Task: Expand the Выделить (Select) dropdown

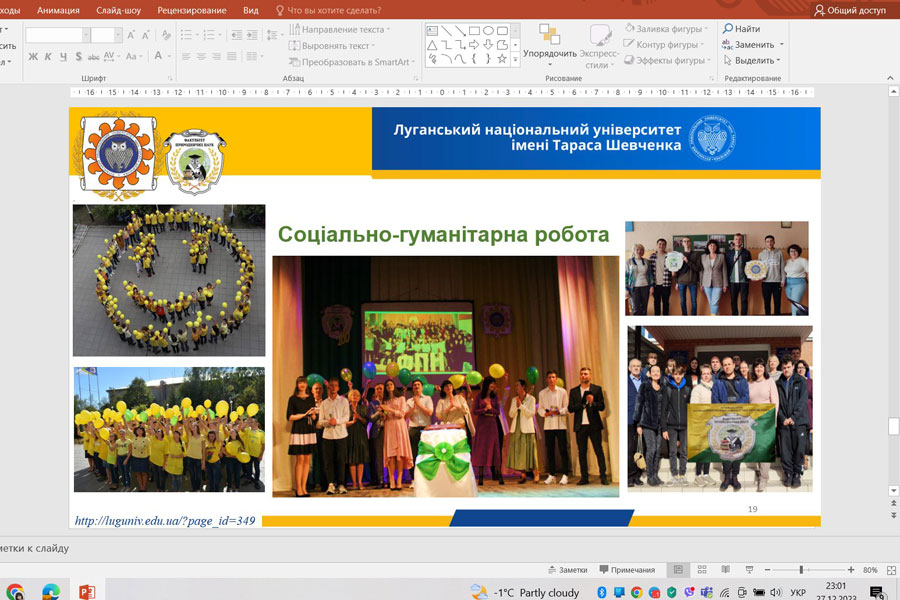Action: (778, 60)
